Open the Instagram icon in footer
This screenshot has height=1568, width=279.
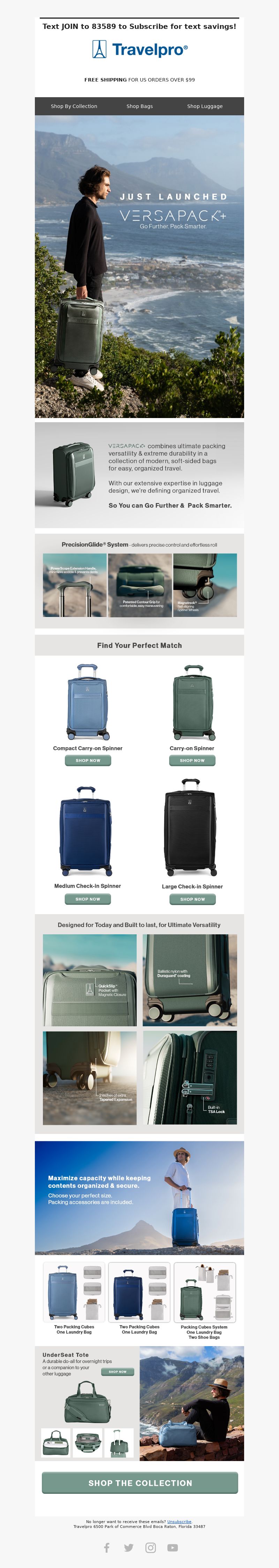coord(150,1547)
